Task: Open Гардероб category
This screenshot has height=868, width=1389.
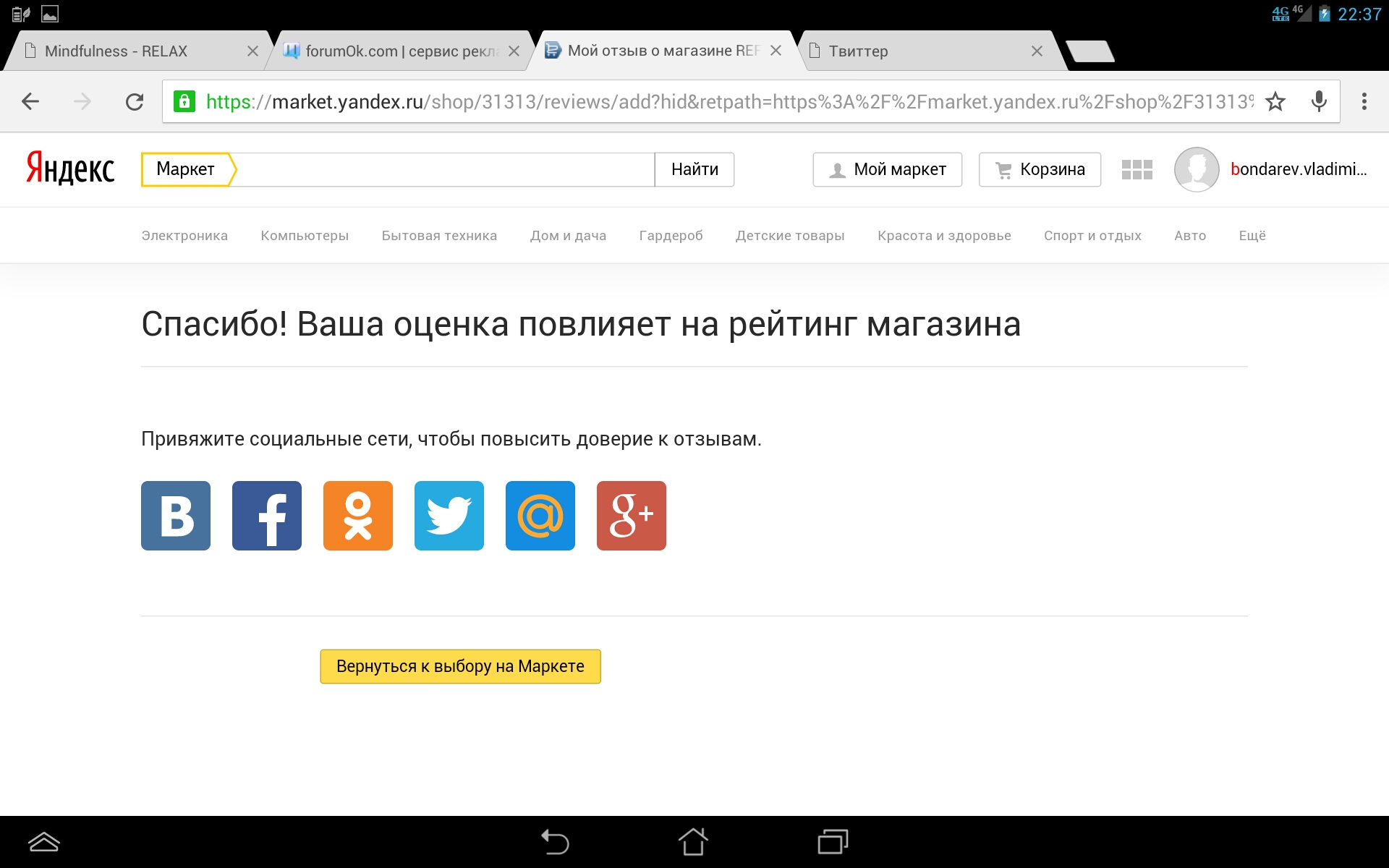Action: pyautogui.click(x=671, y=236)
